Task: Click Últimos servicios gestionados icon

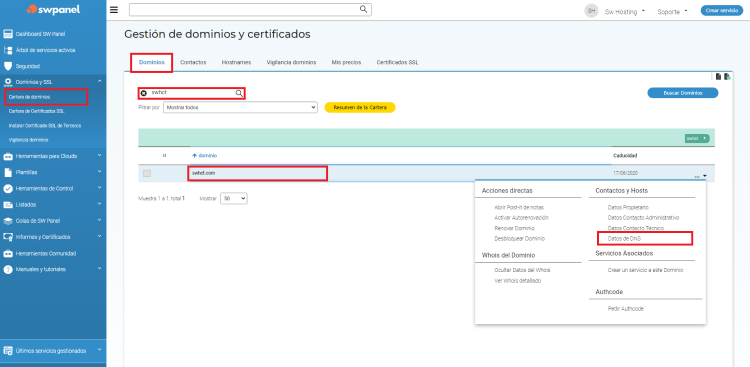Action: point(8,351)
